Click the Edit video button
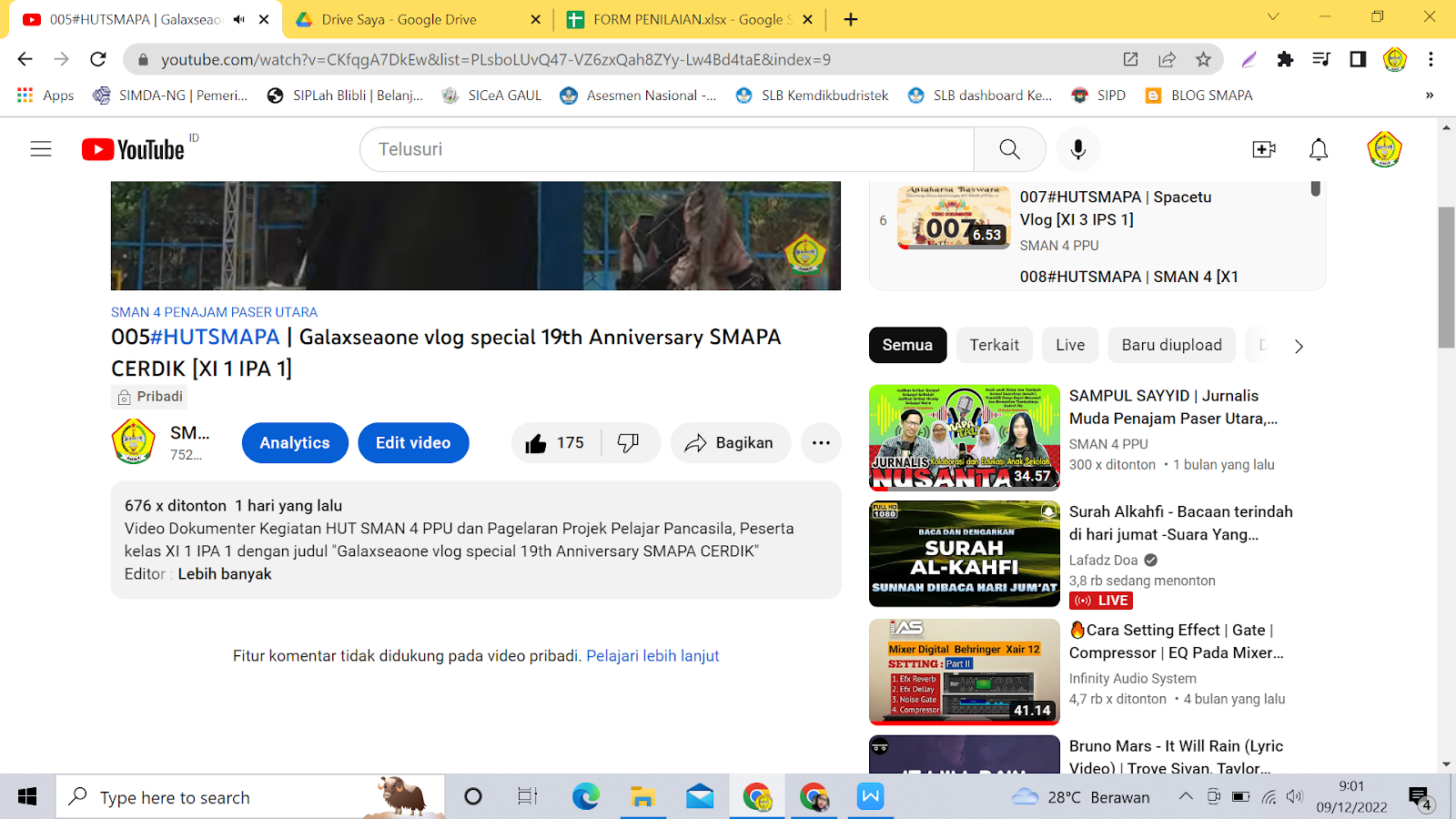Screen dimensions: 1456x819 pyautogui.click(x=413, y=443)
